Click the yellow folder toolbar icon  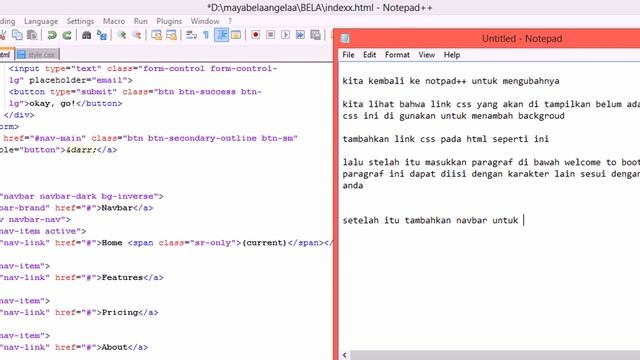point(236,35)
